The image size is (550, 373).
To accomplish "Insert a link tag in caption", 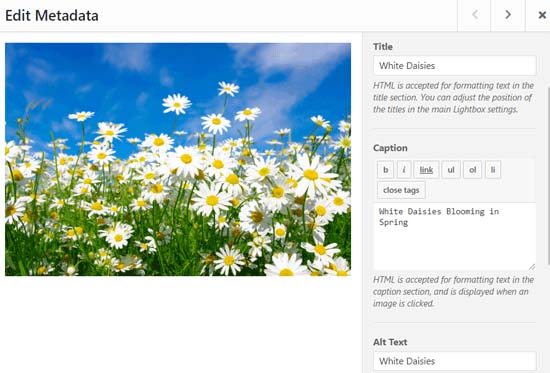I will coord(426,170).
